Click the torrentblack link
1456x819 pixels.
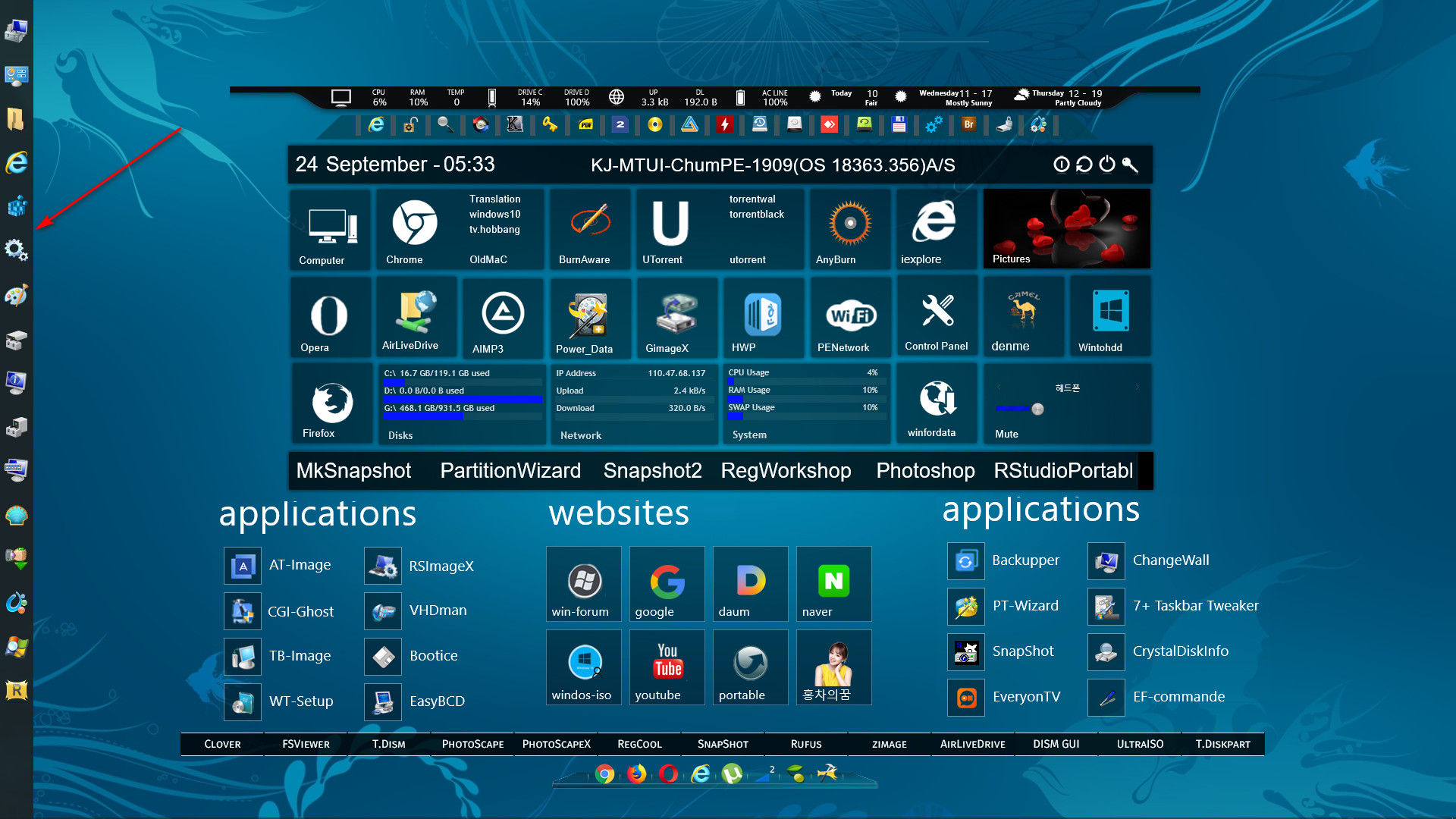(756, 214)
